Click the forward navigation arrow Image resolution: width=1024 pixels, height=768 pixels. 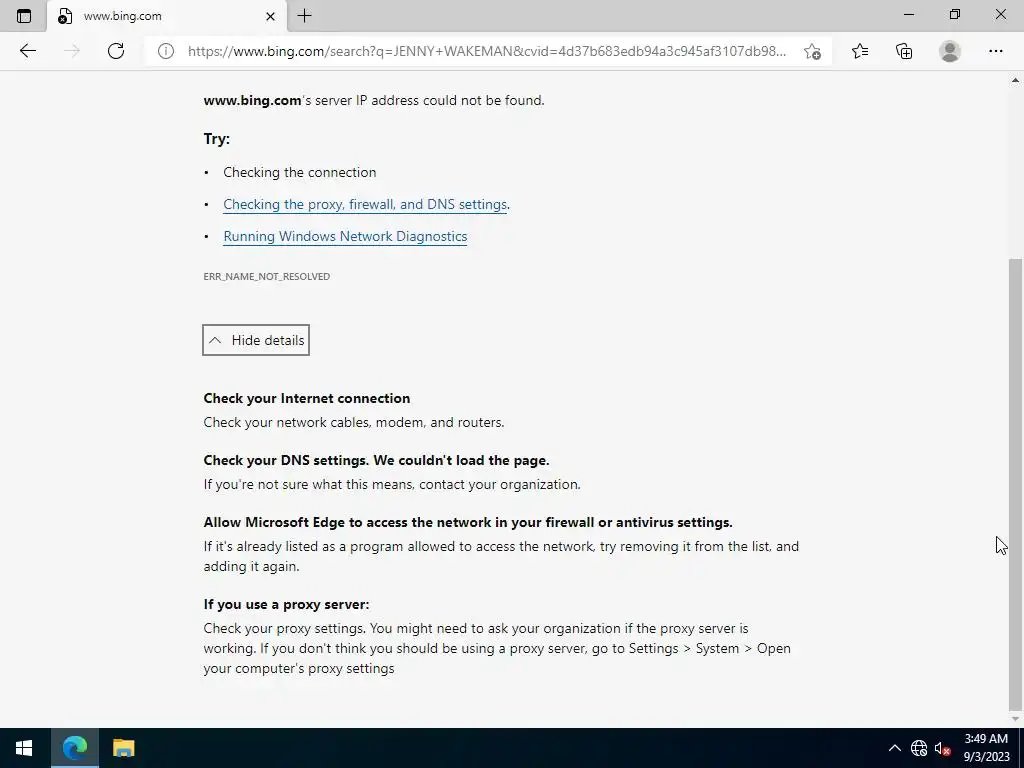(72, 51)
